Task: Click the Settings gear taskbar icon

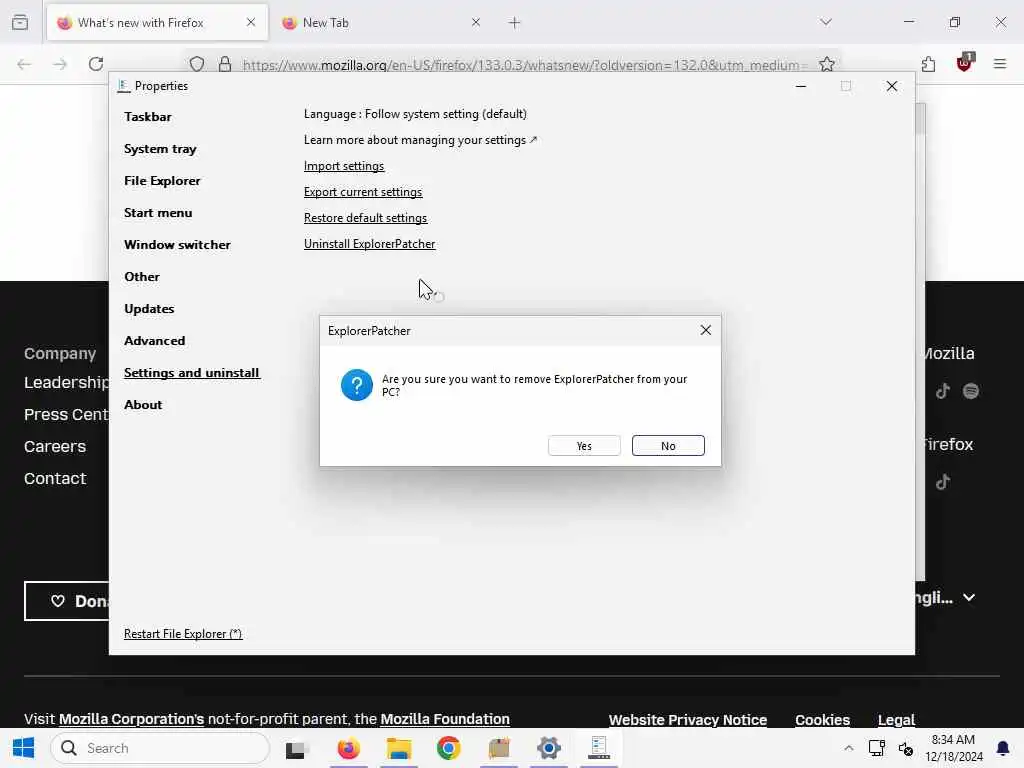Action: pyautogui.click(x=549, y=748)
